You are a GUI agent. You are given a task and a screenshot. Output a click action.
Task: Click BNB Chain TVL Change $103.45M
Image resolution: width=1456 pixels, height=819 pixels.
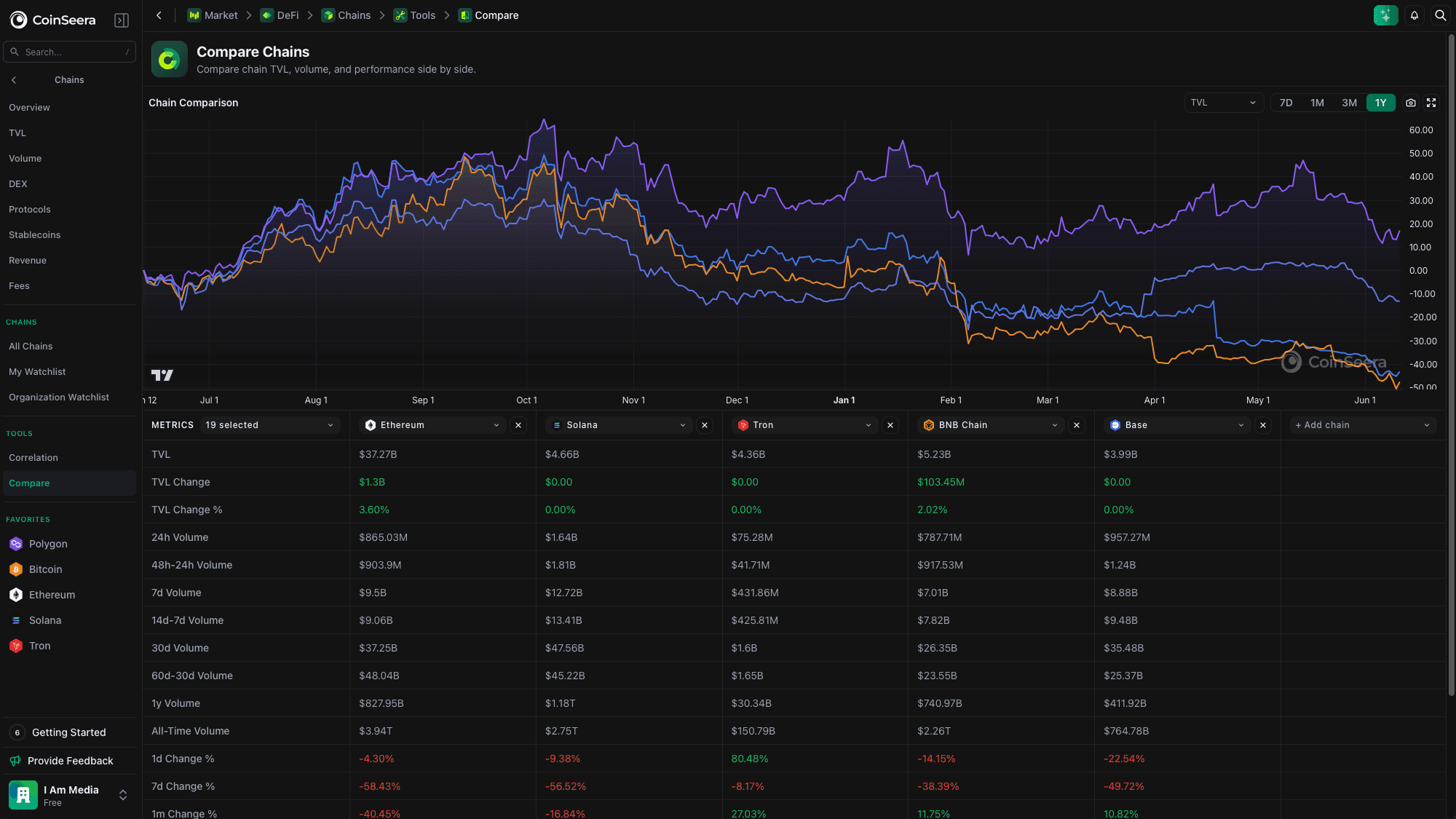tap(941, 482)
